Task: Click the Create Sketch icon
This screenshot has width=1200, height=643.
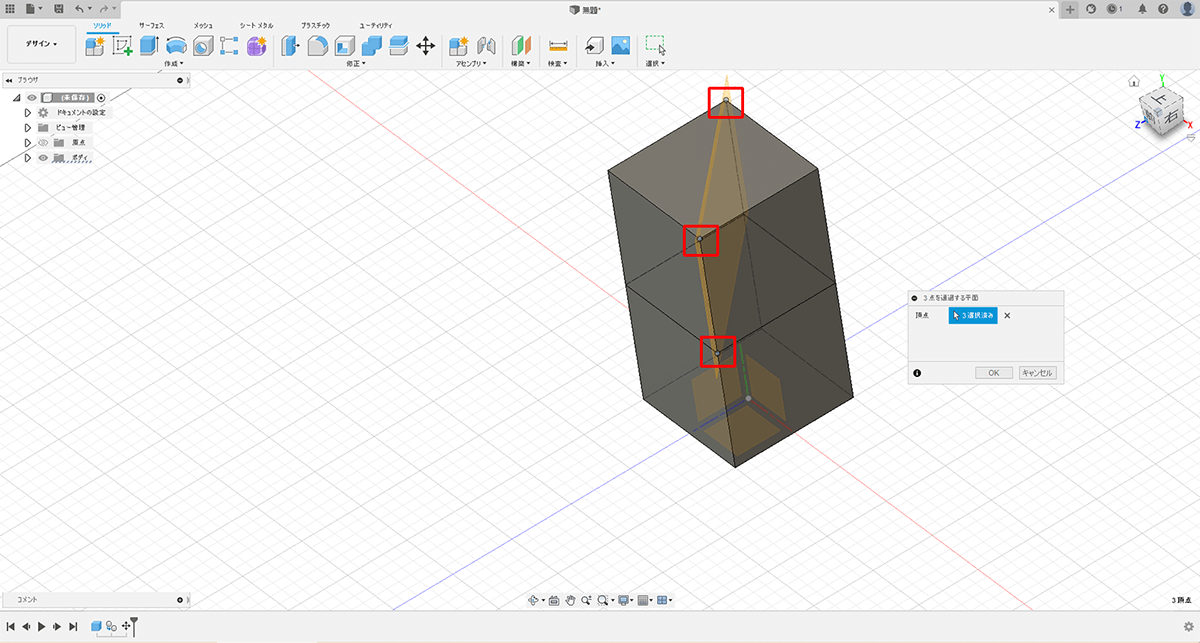Action: point(122,45)
